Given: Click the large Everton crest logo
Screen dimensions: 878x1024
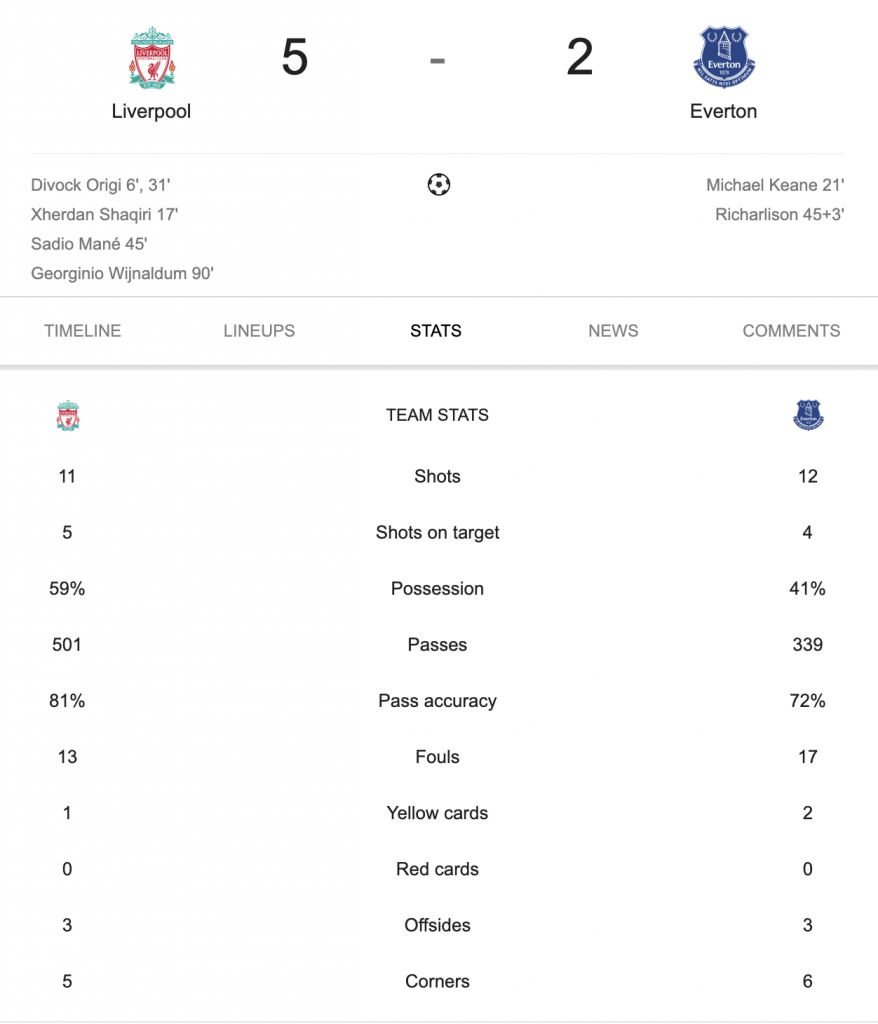Looking at the screenshot, I should click(724, 57).
